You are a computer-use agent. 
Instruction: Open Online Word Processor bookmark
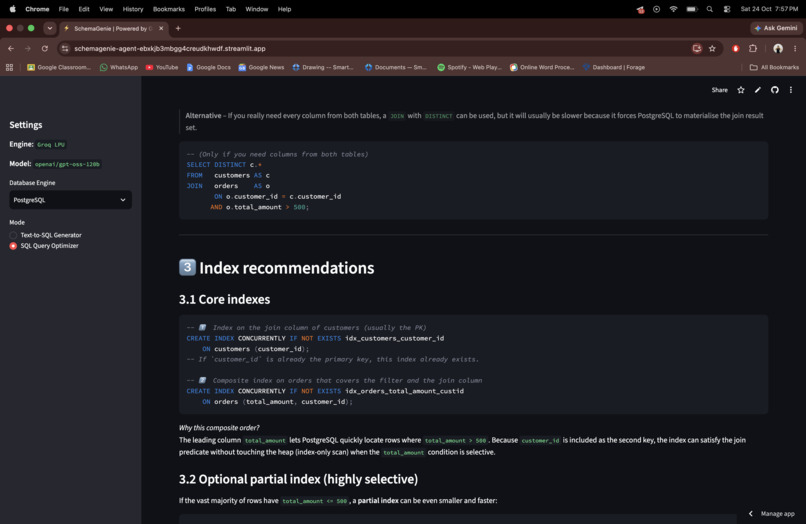point(542,67)
